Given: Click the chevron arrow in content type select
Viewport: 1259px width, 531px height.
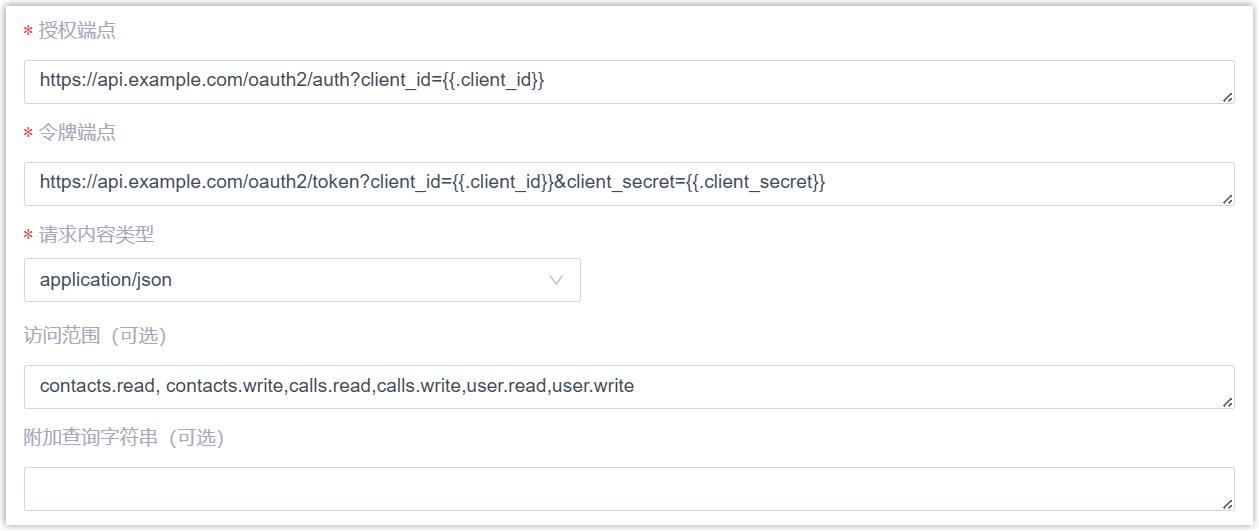Looking at the screenshot, I should click(x=557, y=280).
